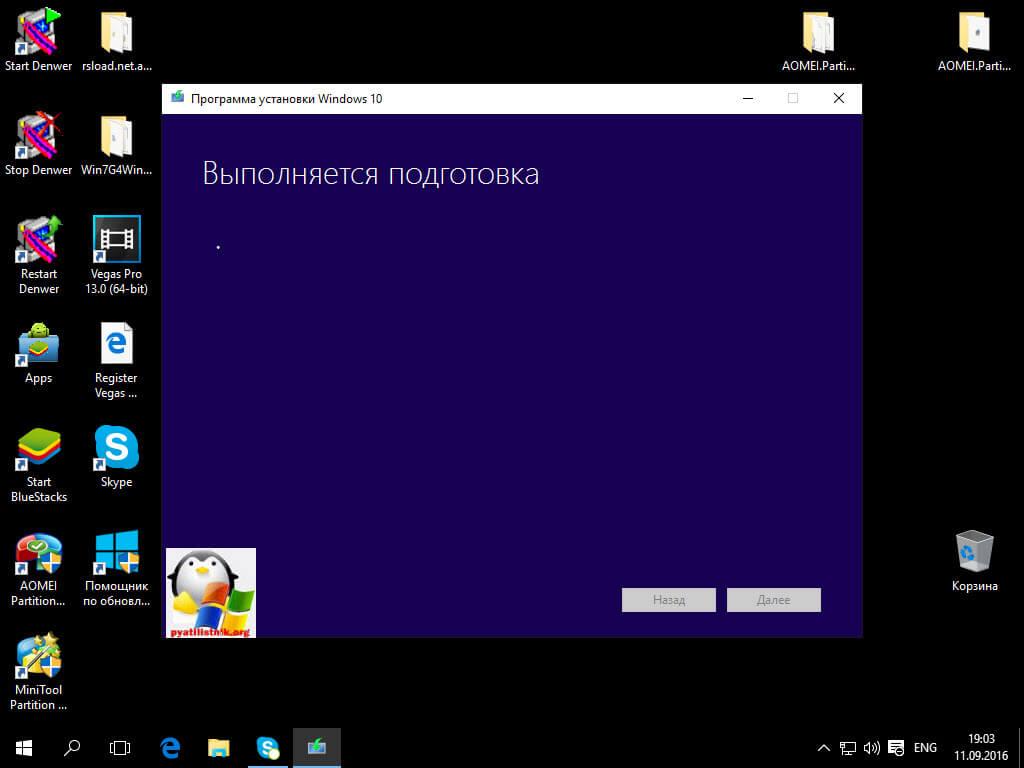Click the Программа установки Windows 10 title
This screenshot has width=1024, height=768.
click(286, 99)
